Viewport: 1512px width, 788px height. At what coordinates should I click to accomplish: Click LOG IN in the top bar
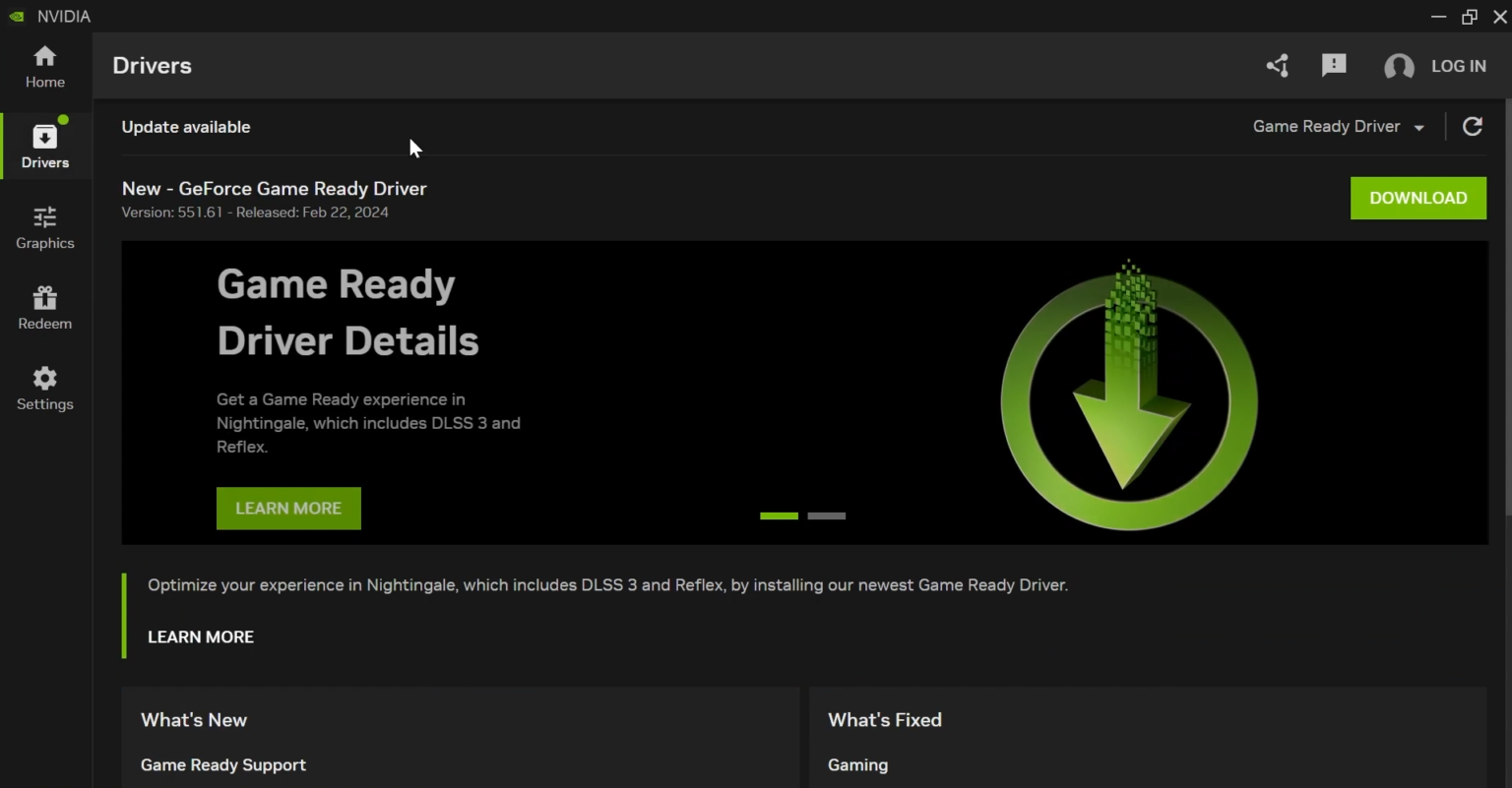coord(1460,67)
